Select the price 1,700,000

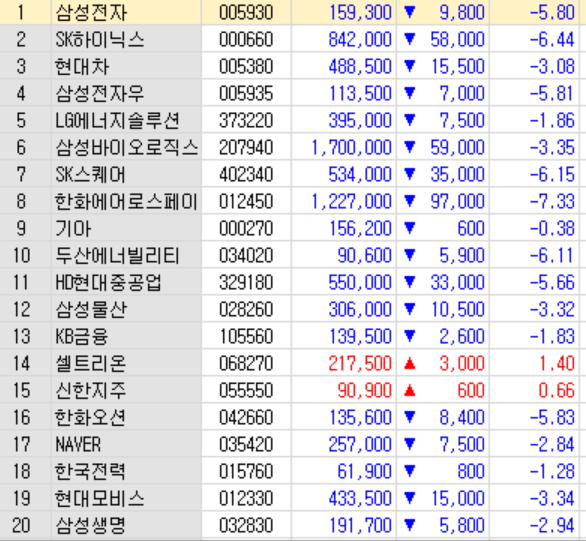point(351,148)
